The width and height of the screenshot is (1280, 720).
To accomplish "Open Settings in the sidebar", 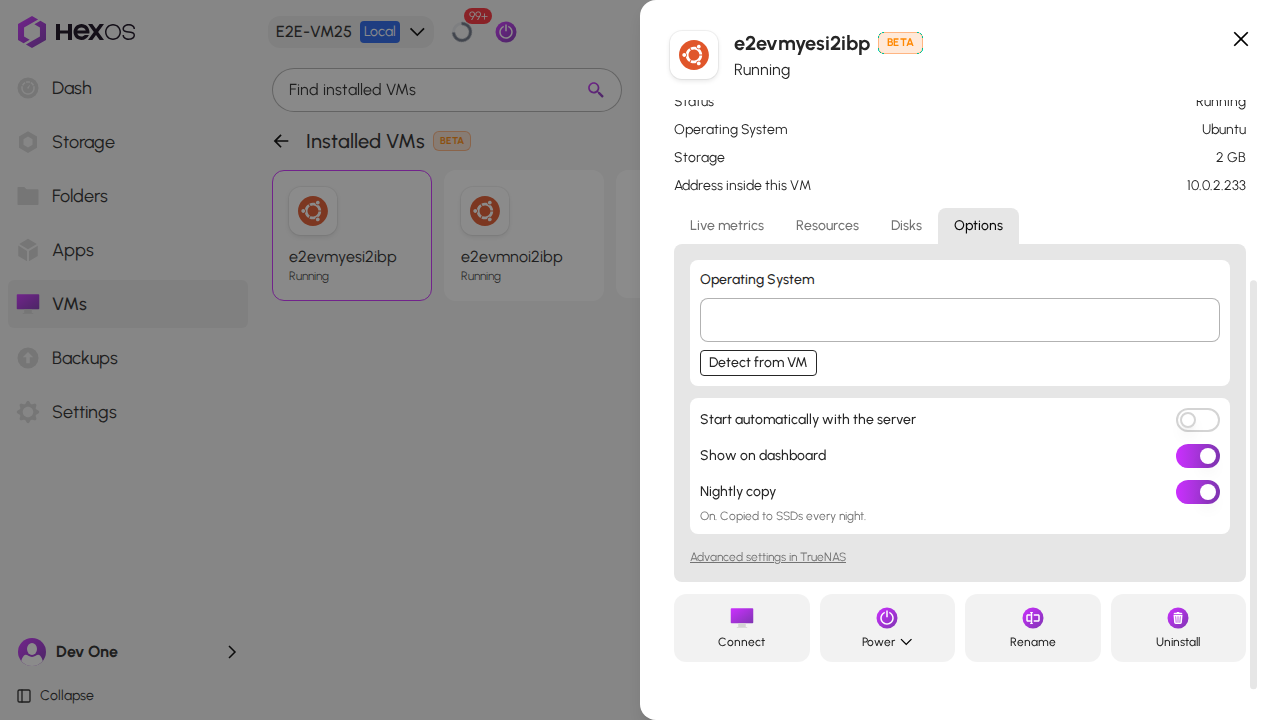I will (128, 412).
